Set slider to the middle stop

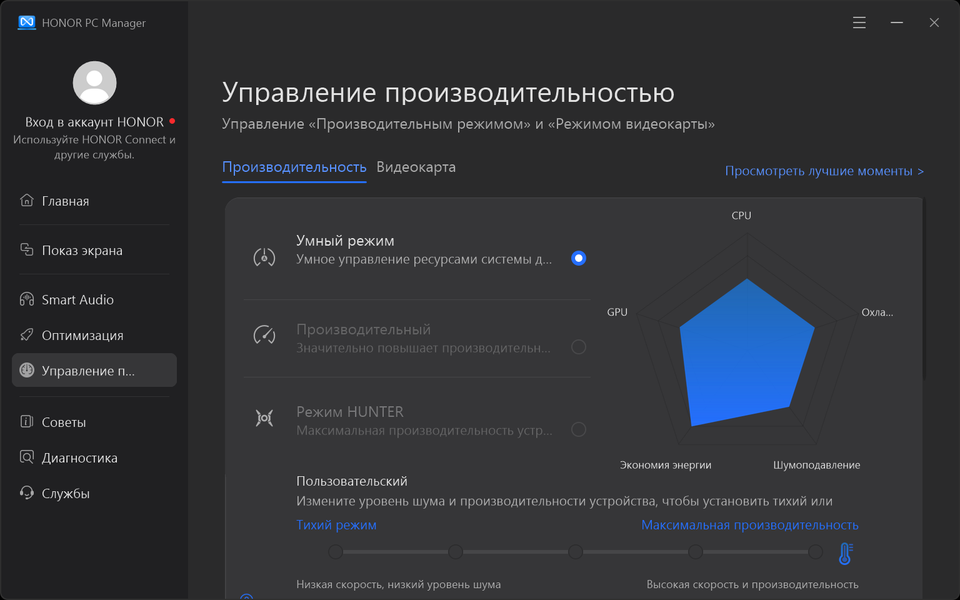[x=576, y=552]
